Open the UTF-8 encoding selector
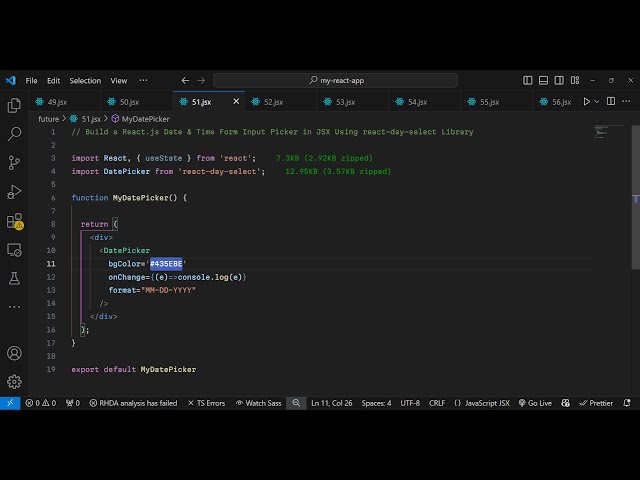The height and width of the screenshot is (480, 640). [x=410, y=403]
